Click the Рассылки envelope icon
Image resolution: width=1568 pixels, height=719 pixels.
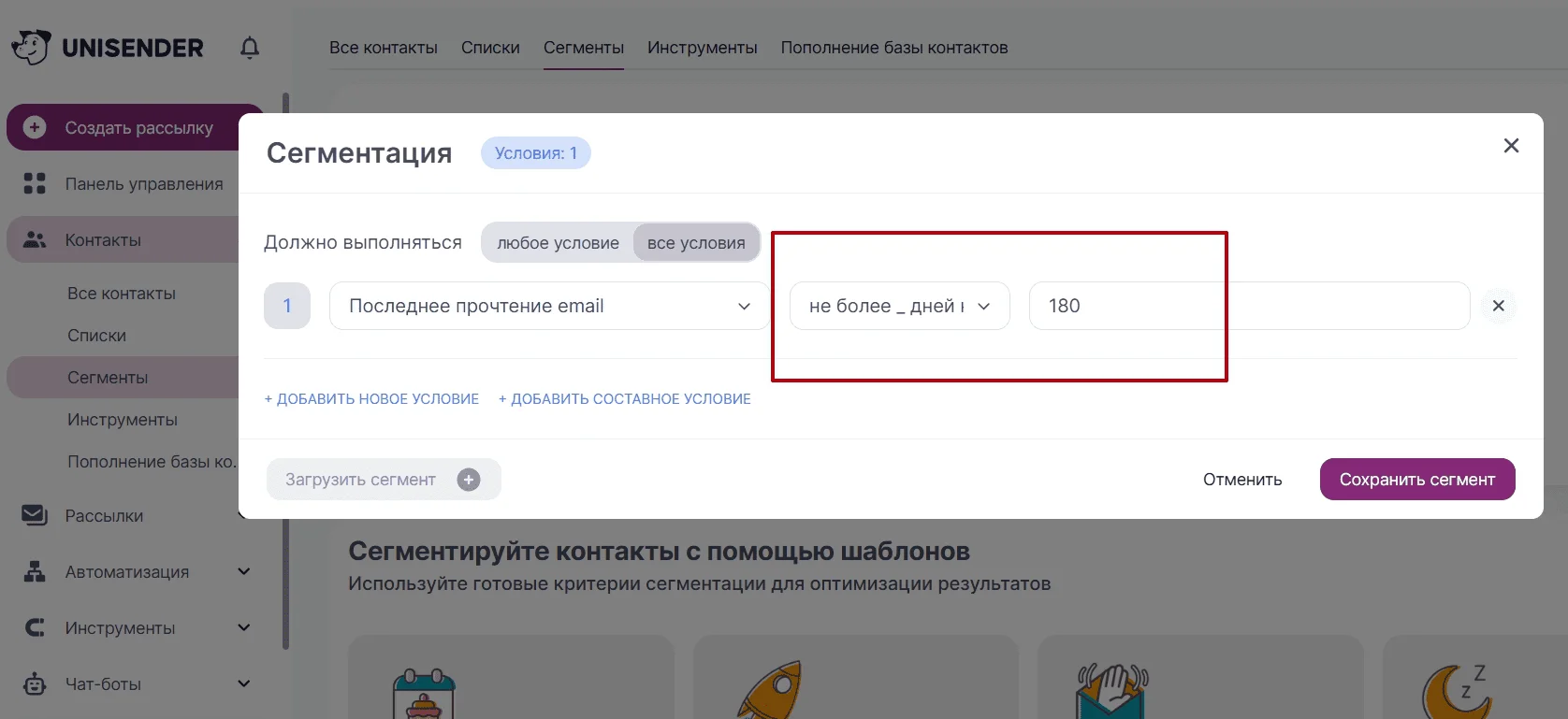point(35,515)
